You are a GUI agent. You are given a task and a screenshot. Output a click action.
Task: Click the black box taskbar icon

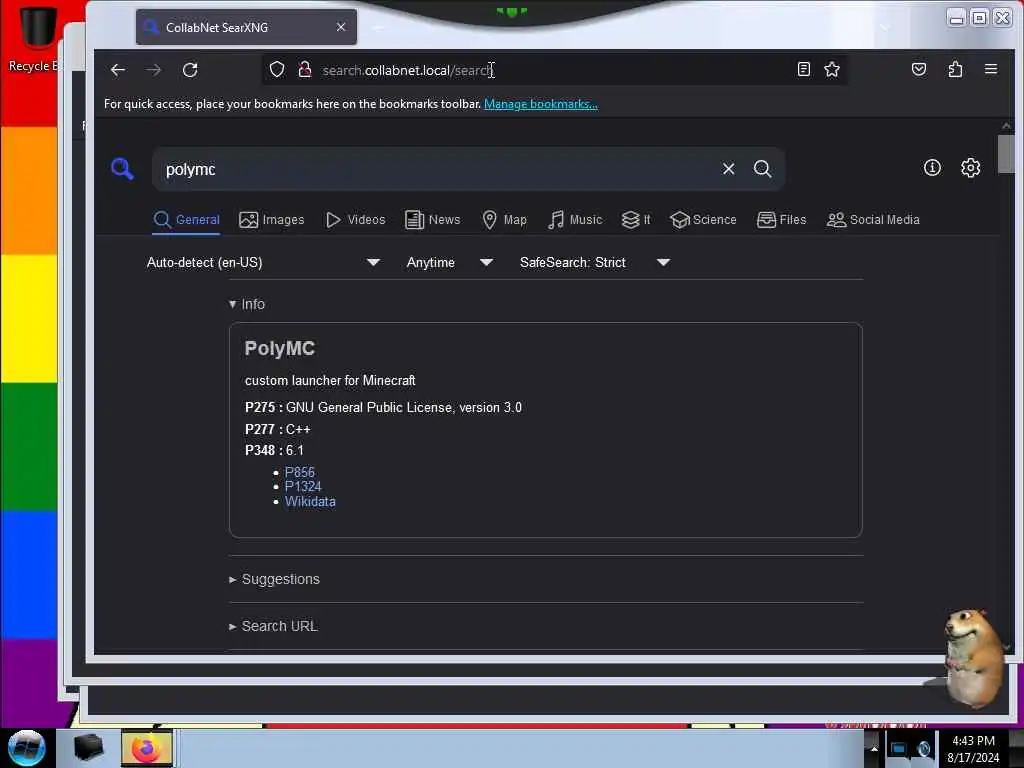(x=88, y=748)
